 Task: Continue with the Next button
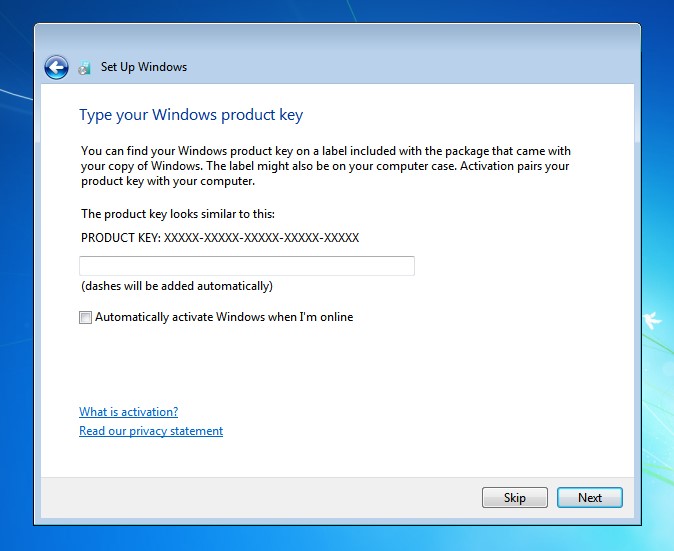pos(590,497)
